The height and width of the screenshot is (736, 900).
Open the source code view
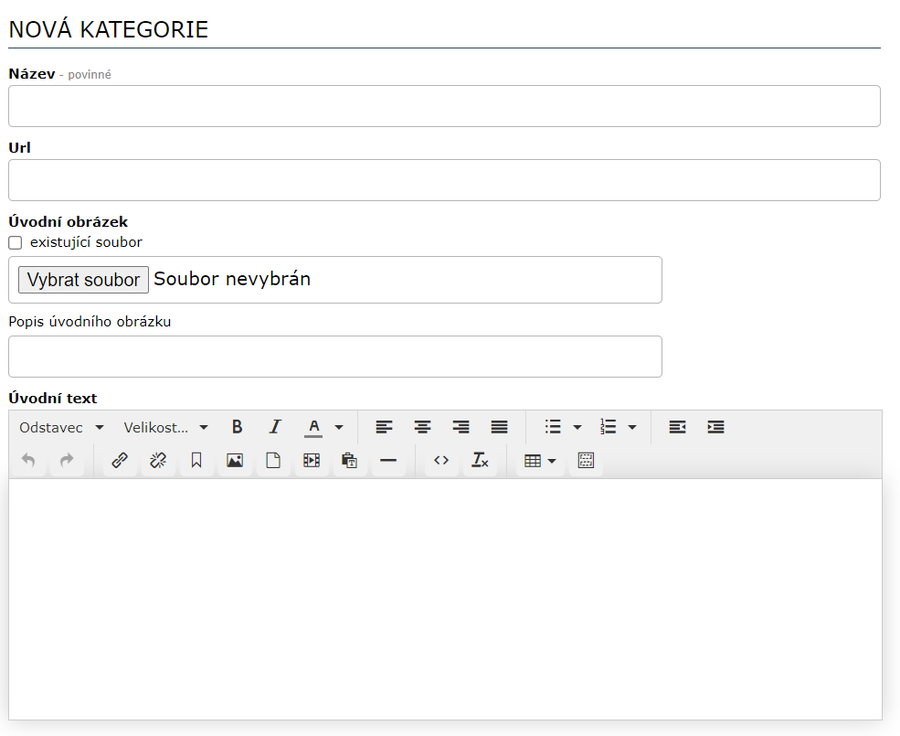pos(441,461)
